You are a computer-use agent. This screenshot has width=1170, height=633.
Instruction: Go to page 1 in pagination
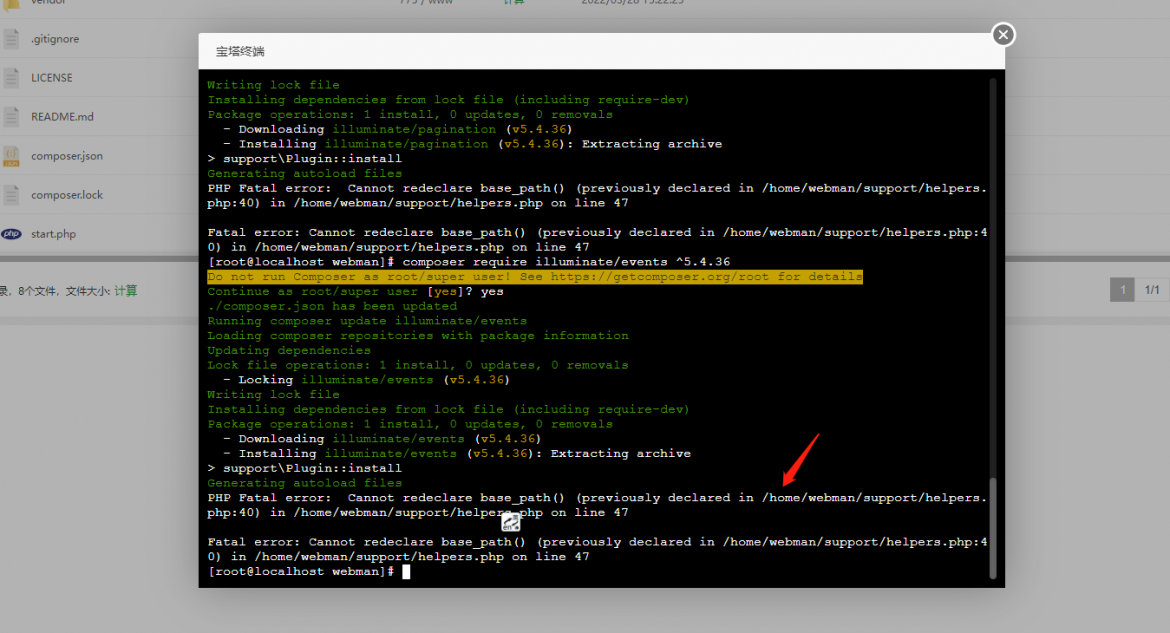point(1121,290)
